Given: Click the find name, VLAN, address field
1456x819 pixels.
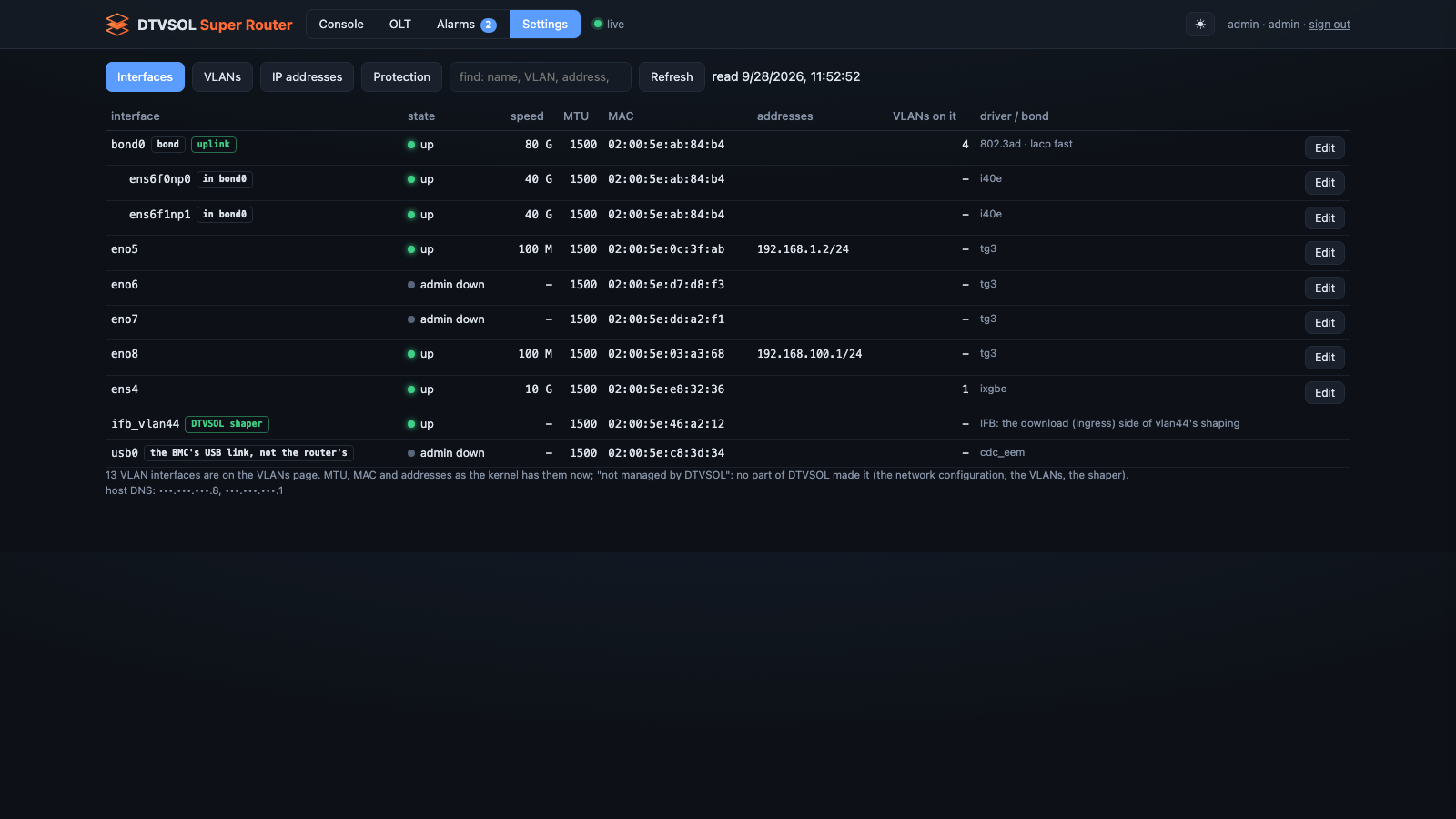Looking at the screenshot, I should point(541,77).
